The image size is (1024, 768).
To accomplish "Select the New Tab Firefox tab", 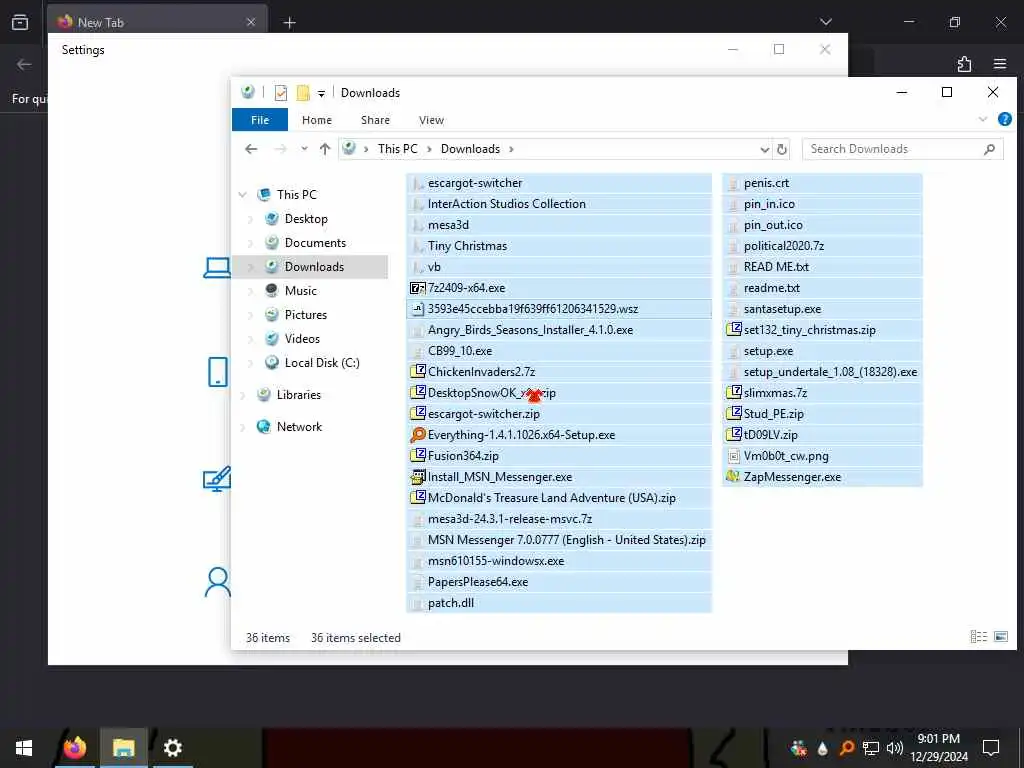I will click(157, 22).
